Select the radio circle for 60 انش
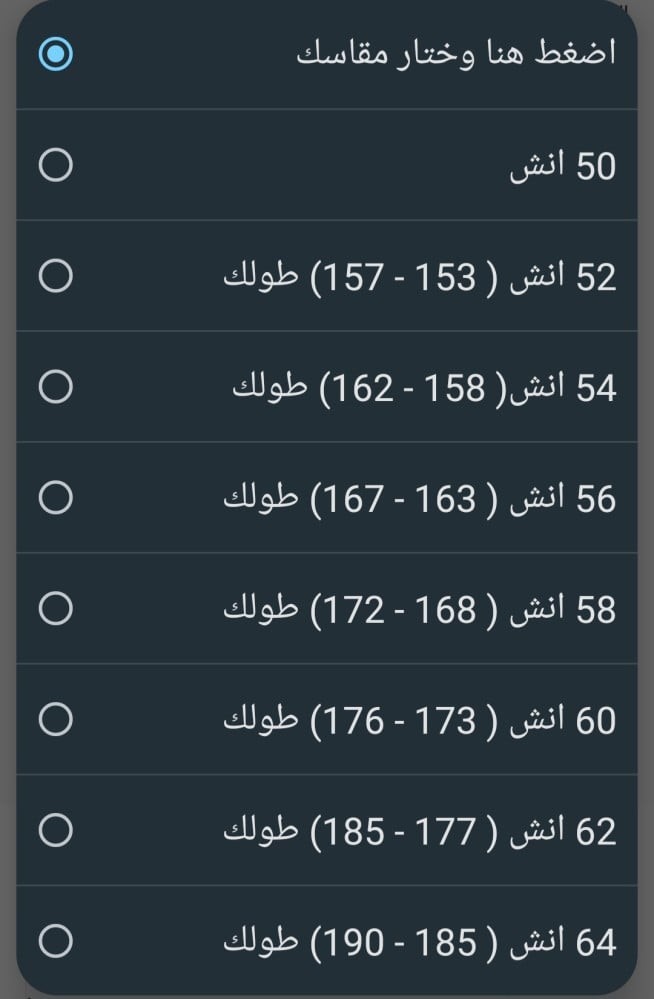Viewport: 654px width, 999px height. tap(55, 719)
